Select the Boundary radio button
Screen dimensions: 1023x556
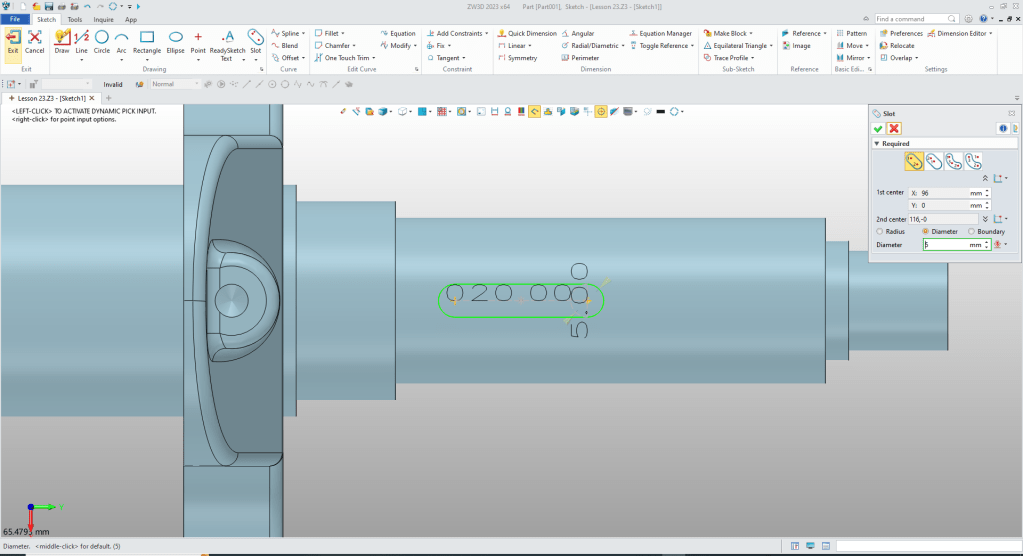pos(970,231)
